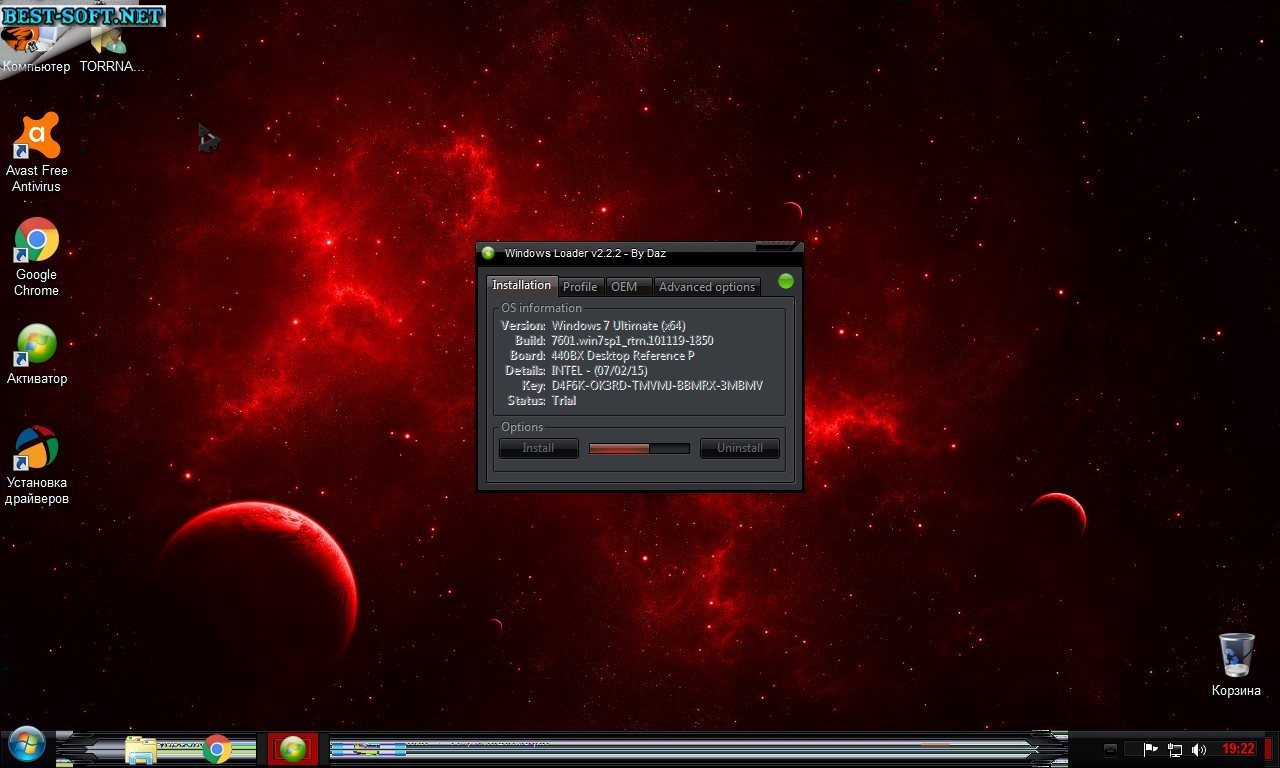Click the red Show Desktop strip

pyautogui.click(x=1269, y=749)
